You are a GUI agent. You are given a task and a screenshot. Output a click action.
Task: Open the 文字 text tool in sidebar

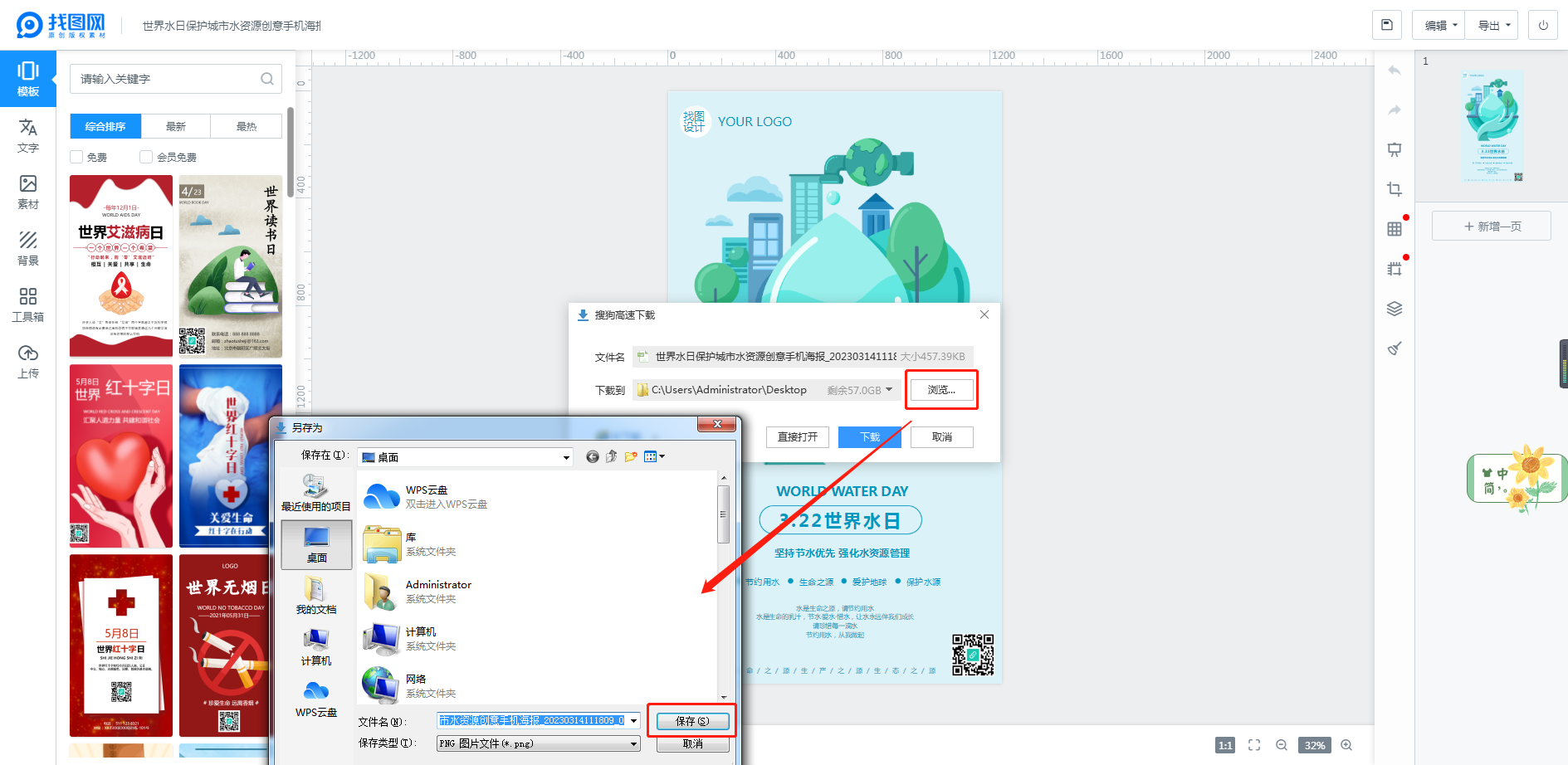pos(28,135)
